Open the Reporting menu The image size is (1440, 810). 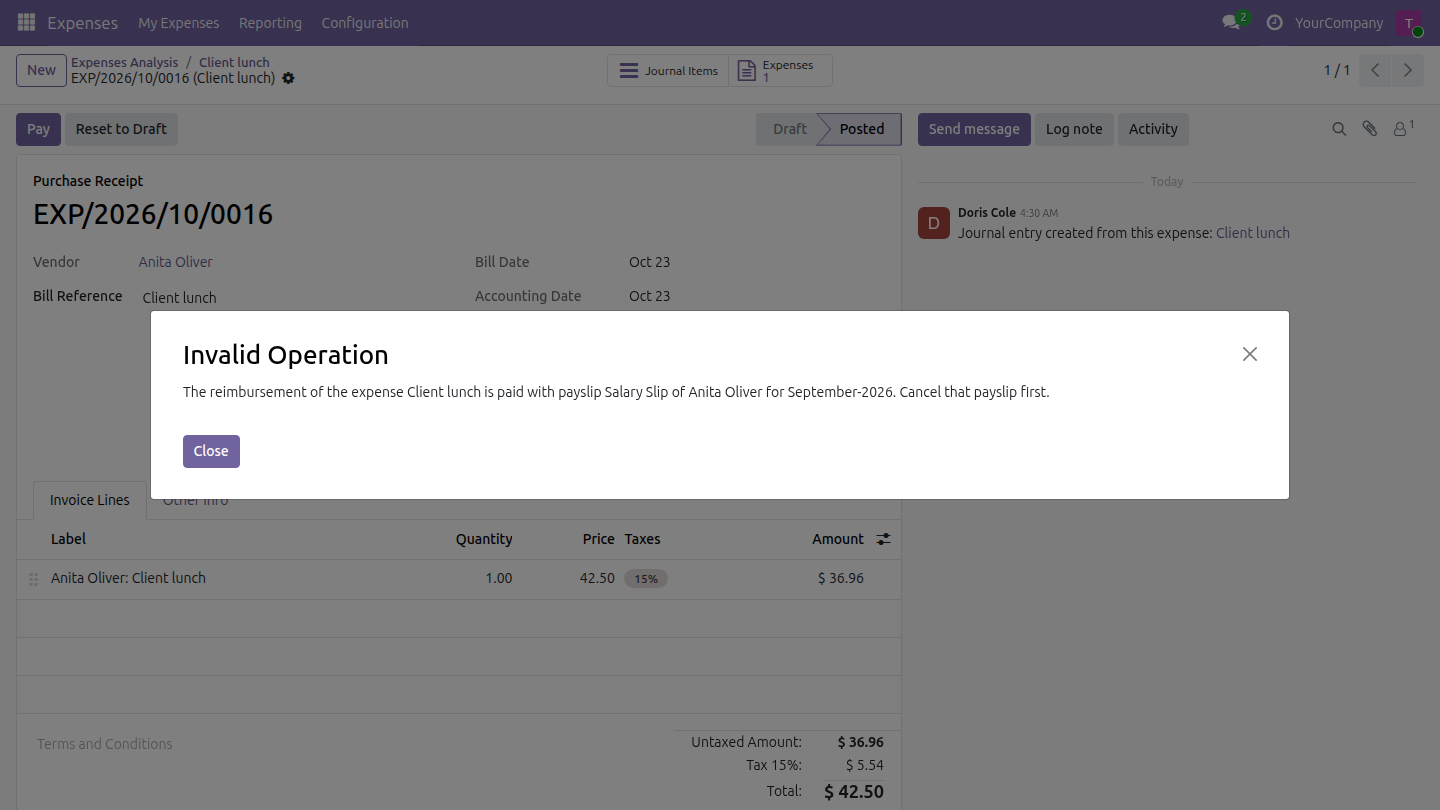(270, 22)
